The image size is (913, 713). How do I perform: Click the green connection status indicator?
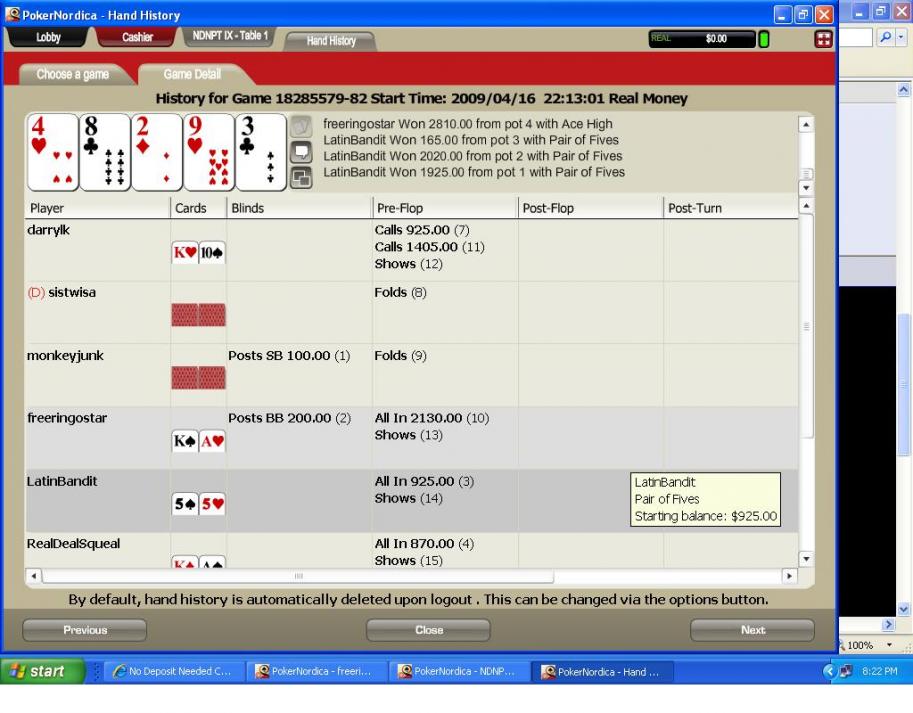pyautogui.click(x=764, y=39)
